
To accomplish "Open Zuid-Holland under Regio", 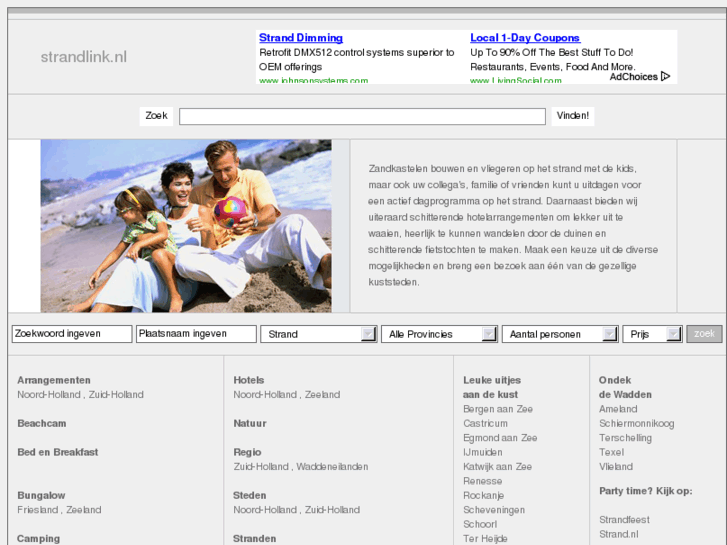I will 261,466.
